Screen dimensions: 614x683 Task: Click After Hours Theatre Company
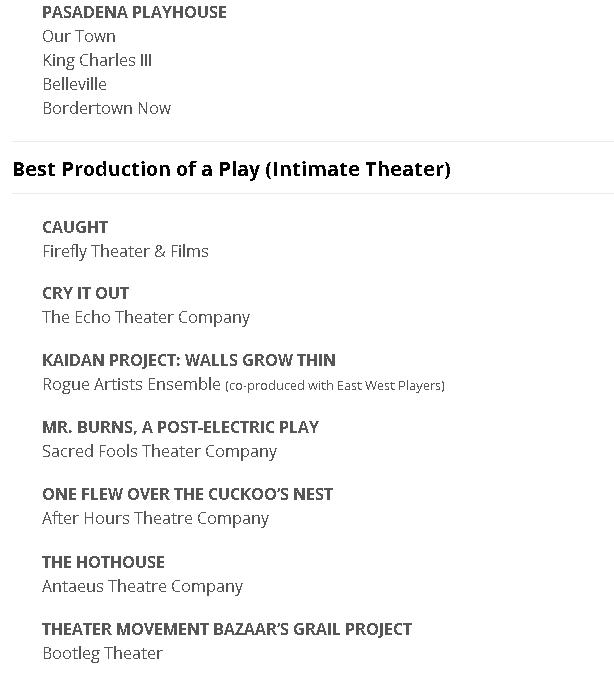point(155,518)
